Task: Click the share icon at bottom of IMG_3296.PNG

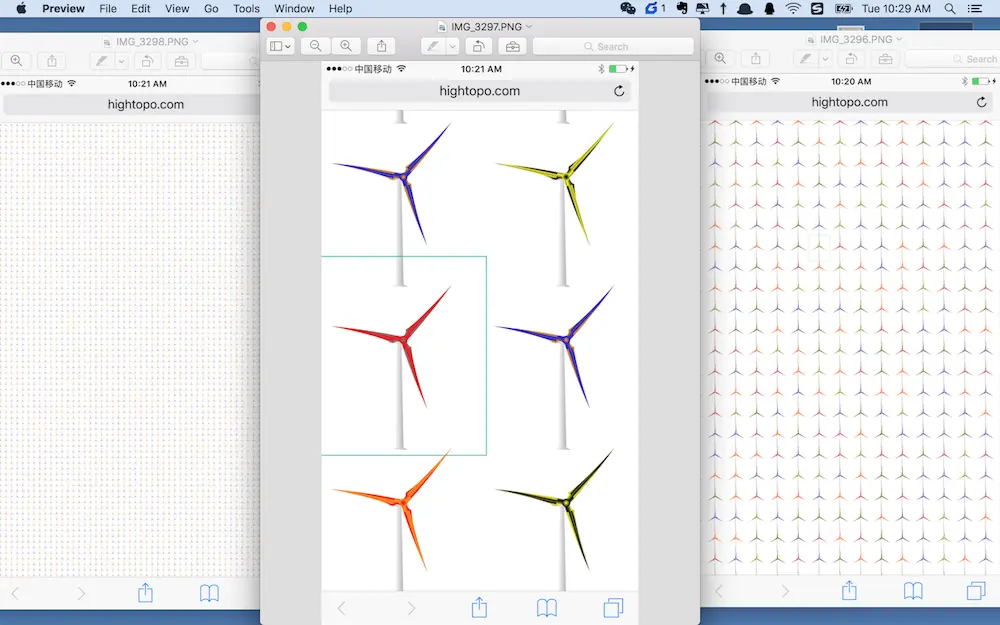Action: tap(849, 590)
